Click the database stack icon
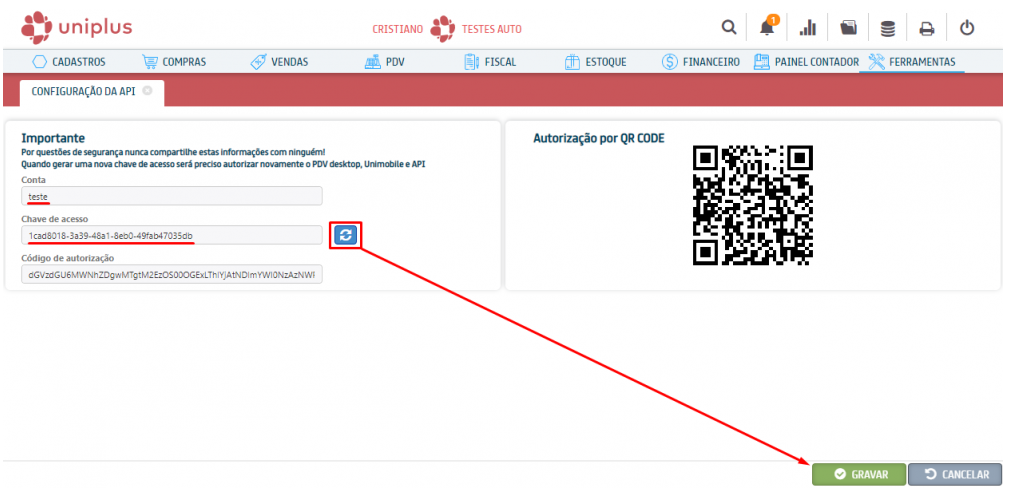The height and width of the screenshot is (489, 1019). (887, 28)
